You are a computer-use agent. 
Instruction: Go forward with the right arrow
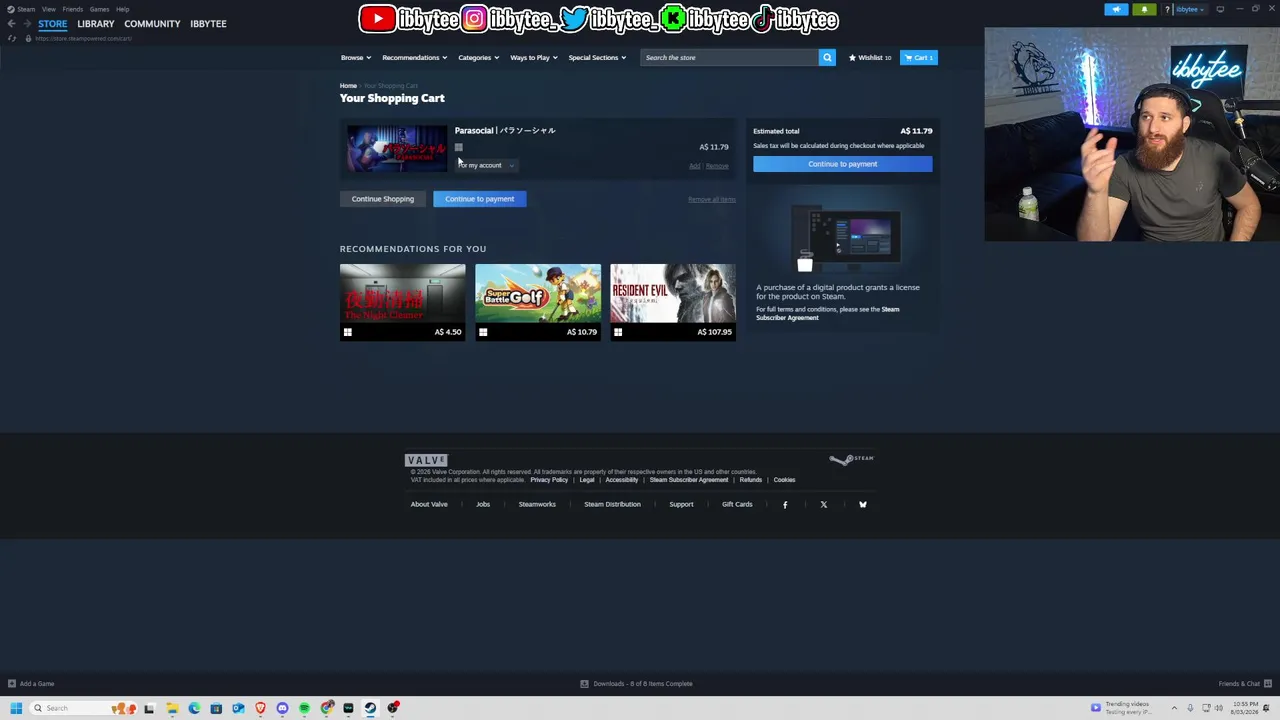(26, 24)
